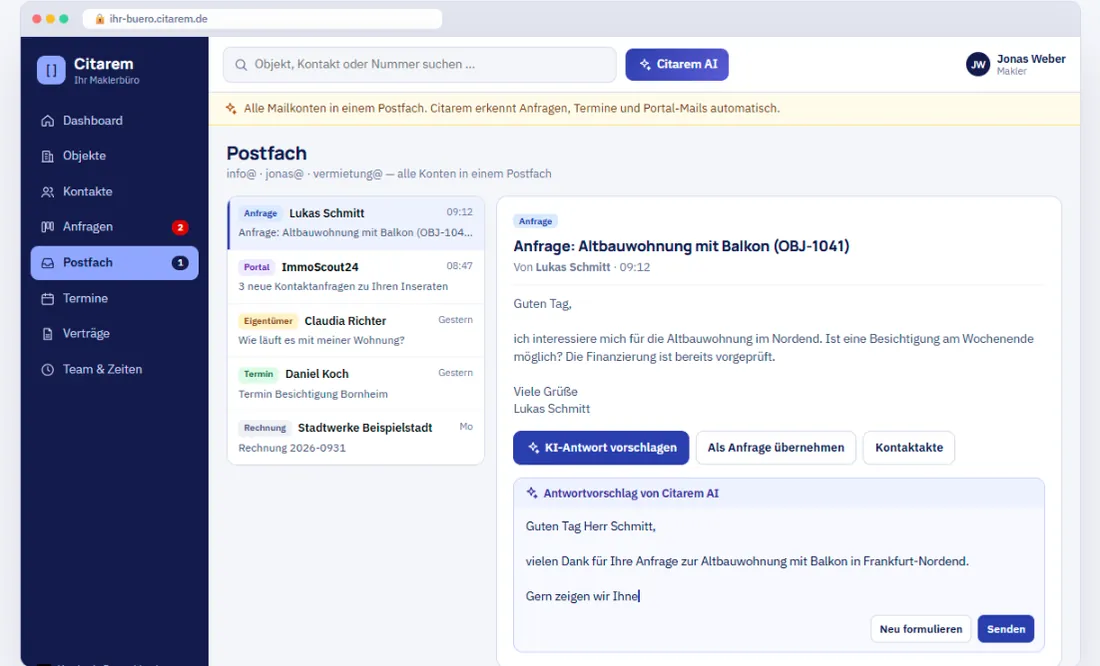Click the Team & Zeiten clock icon
Image resolution: width=1100 pixels, height=666 pixels.
point(47,369)
